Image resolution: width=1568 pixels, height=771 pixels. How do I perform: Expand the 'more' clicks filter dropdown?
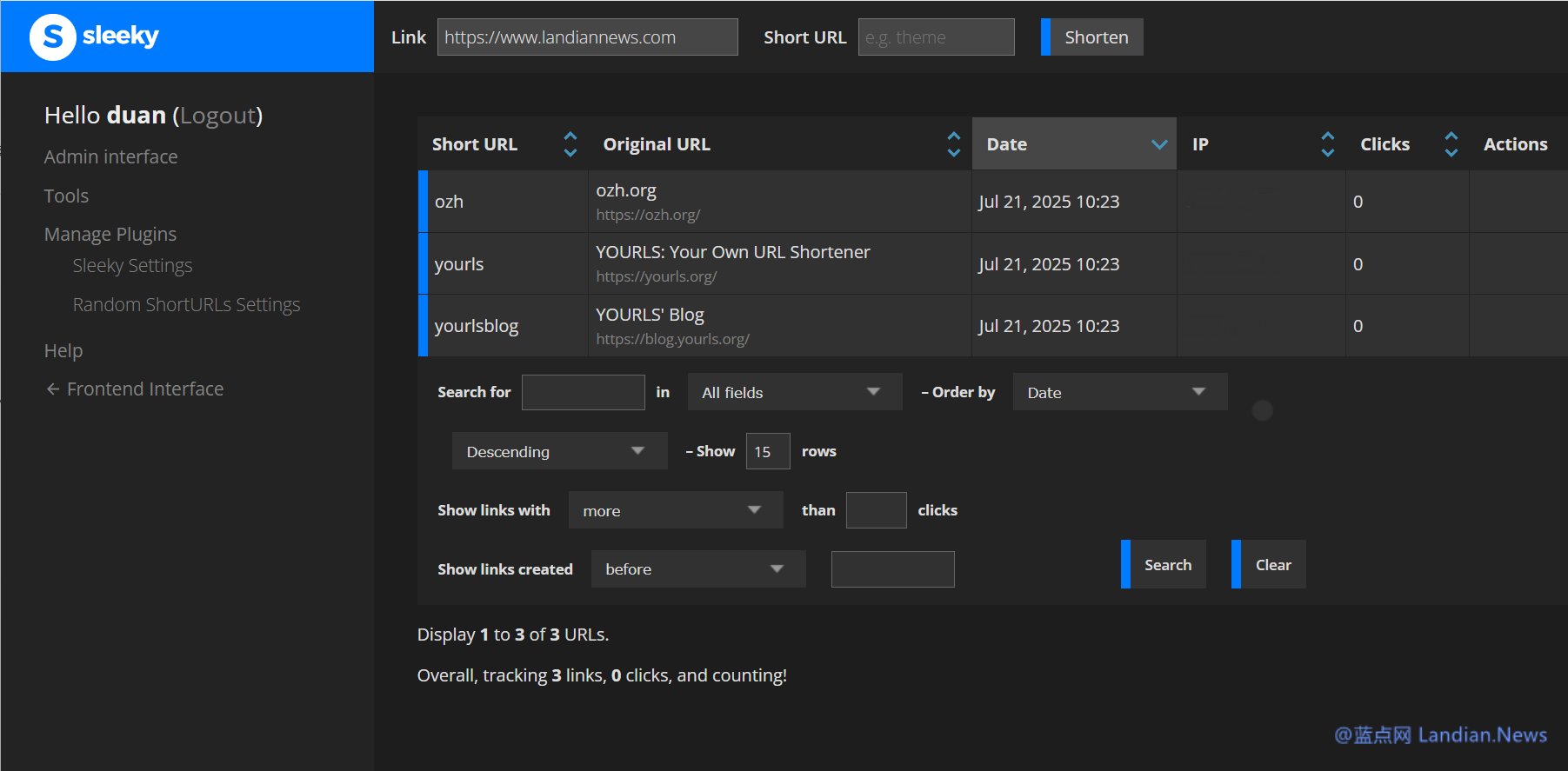point(675,510)
